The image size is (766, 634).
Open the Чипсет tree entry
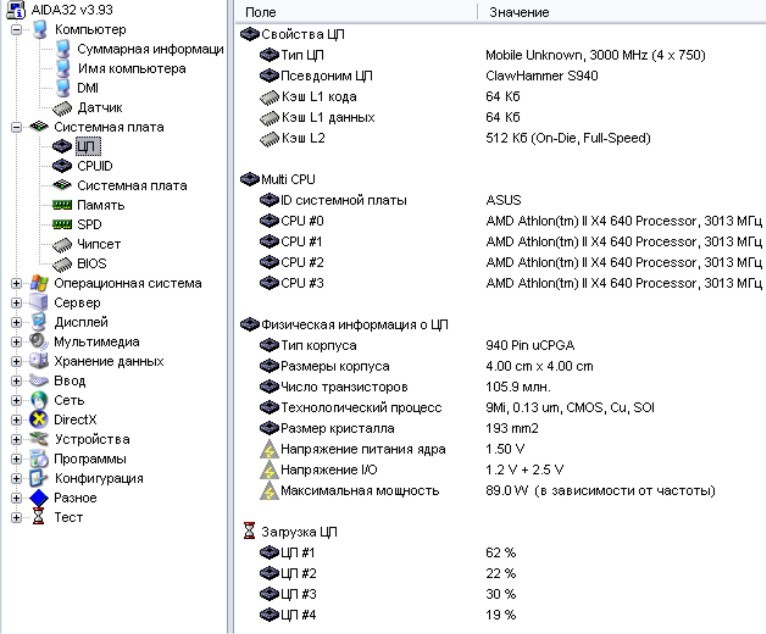click(99, 244)
